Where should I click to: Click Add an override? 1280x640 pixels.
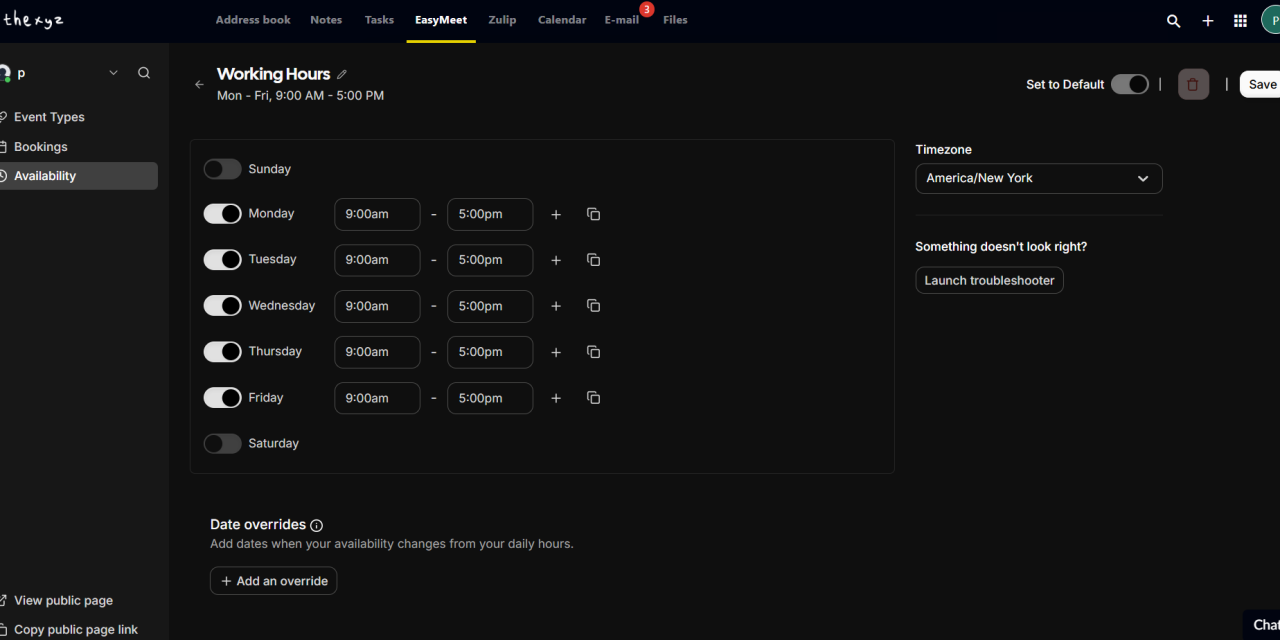click(273, 580)
